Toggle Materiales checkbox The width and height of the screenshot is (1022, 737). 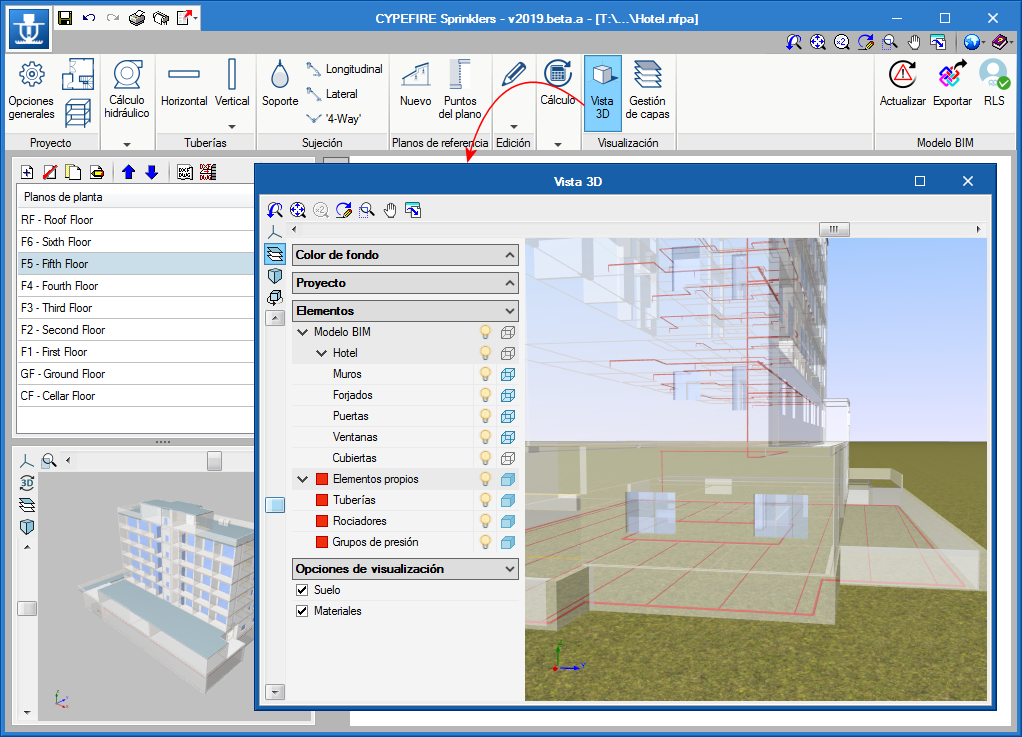coord(302,611)
